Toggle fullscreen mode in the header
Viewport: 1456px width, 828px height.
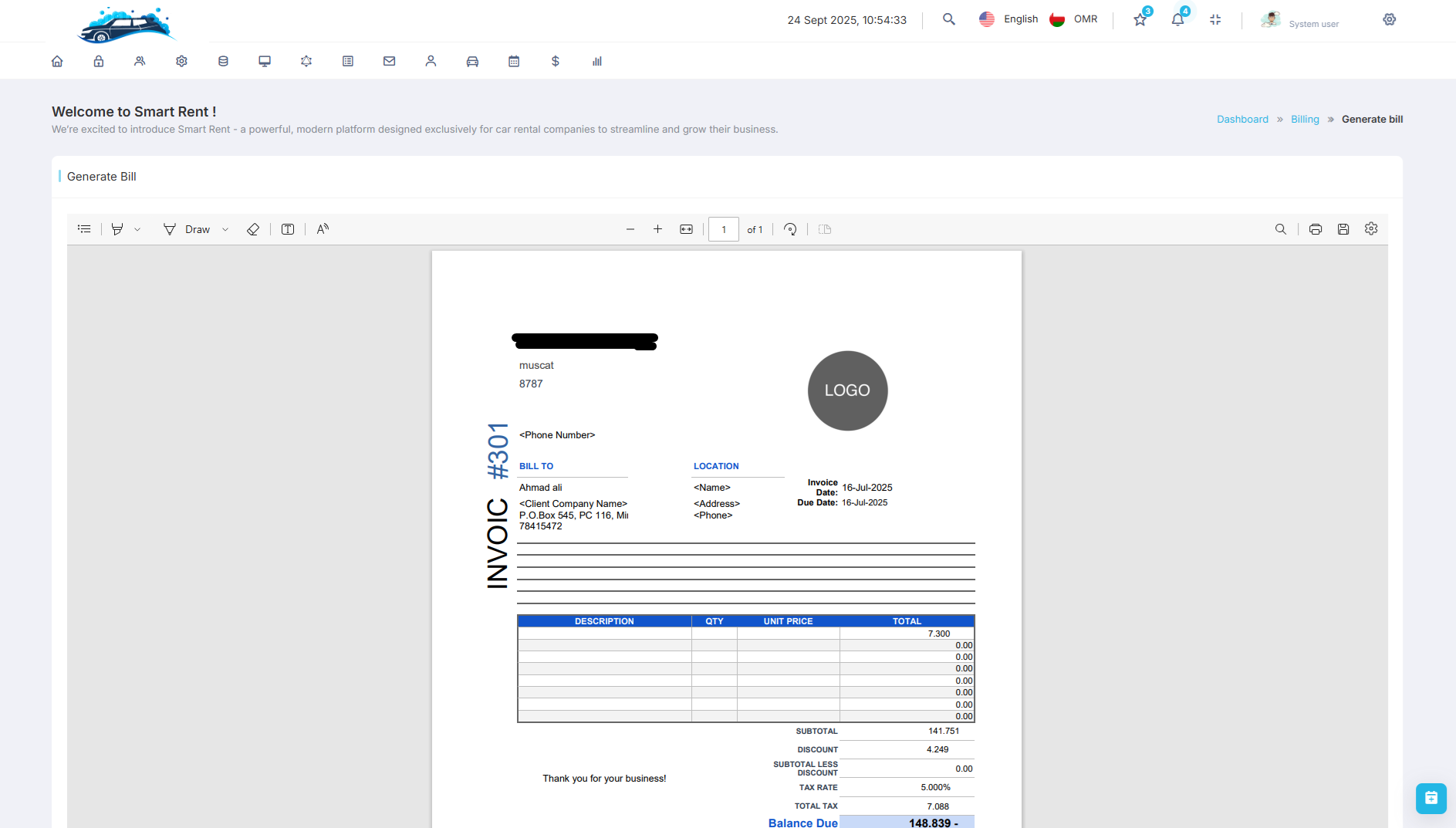click(x=1215, y=20)
